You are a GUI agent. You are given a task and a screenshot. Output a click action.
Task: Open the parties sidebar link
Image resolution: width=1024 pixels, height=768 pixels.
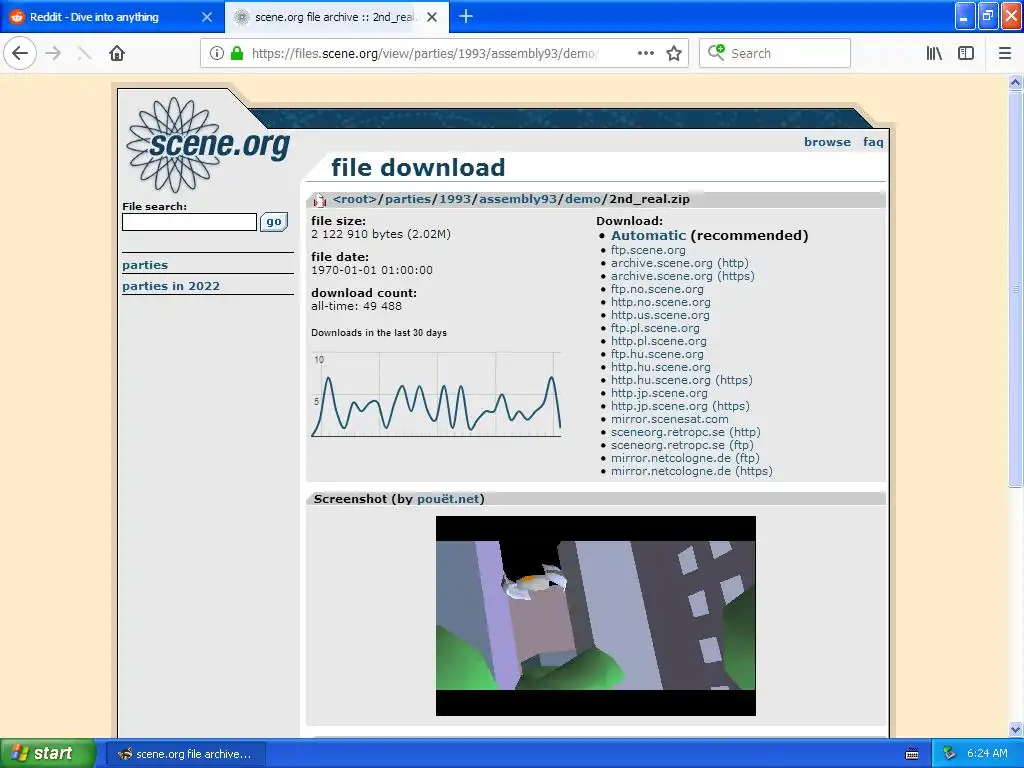pos(145,264)
